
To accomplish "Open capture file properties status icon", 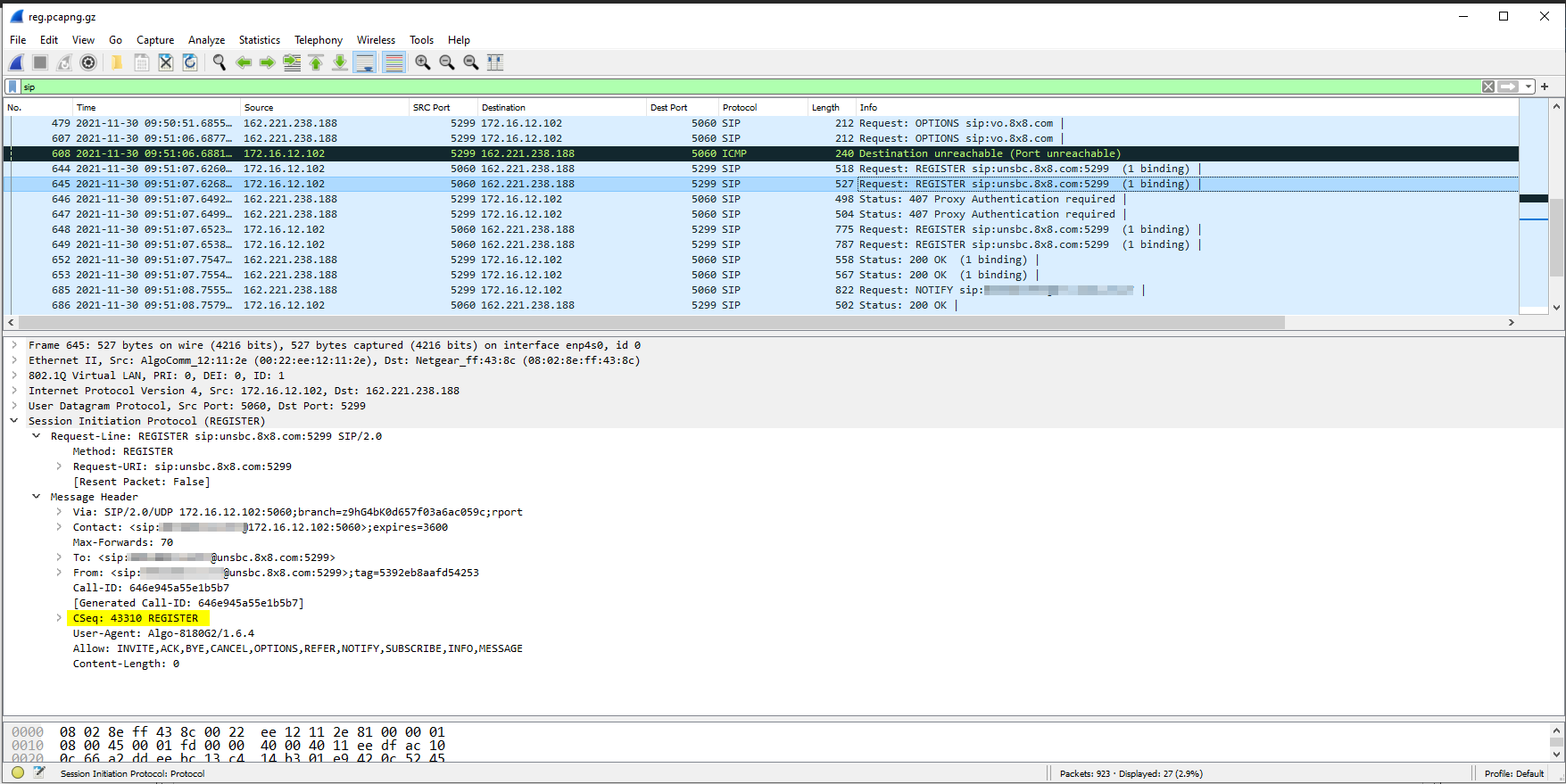I will click(39, 772).
